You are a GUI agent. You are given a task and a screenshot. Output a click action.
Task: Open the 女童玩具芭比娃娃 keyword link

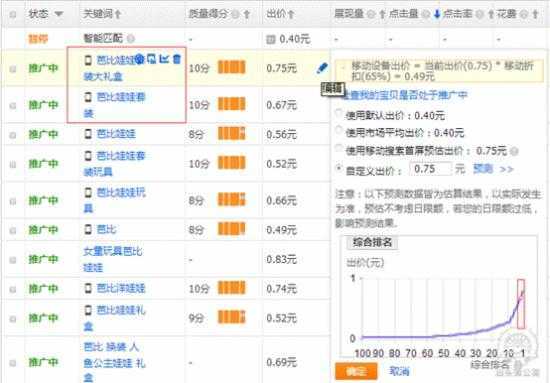coord(113,260)
